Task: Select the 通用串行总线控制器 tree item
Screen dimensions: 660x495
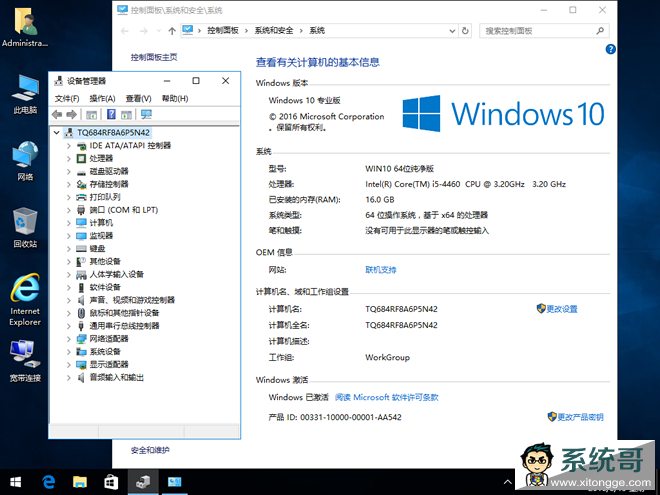Action: click(125, 326)
